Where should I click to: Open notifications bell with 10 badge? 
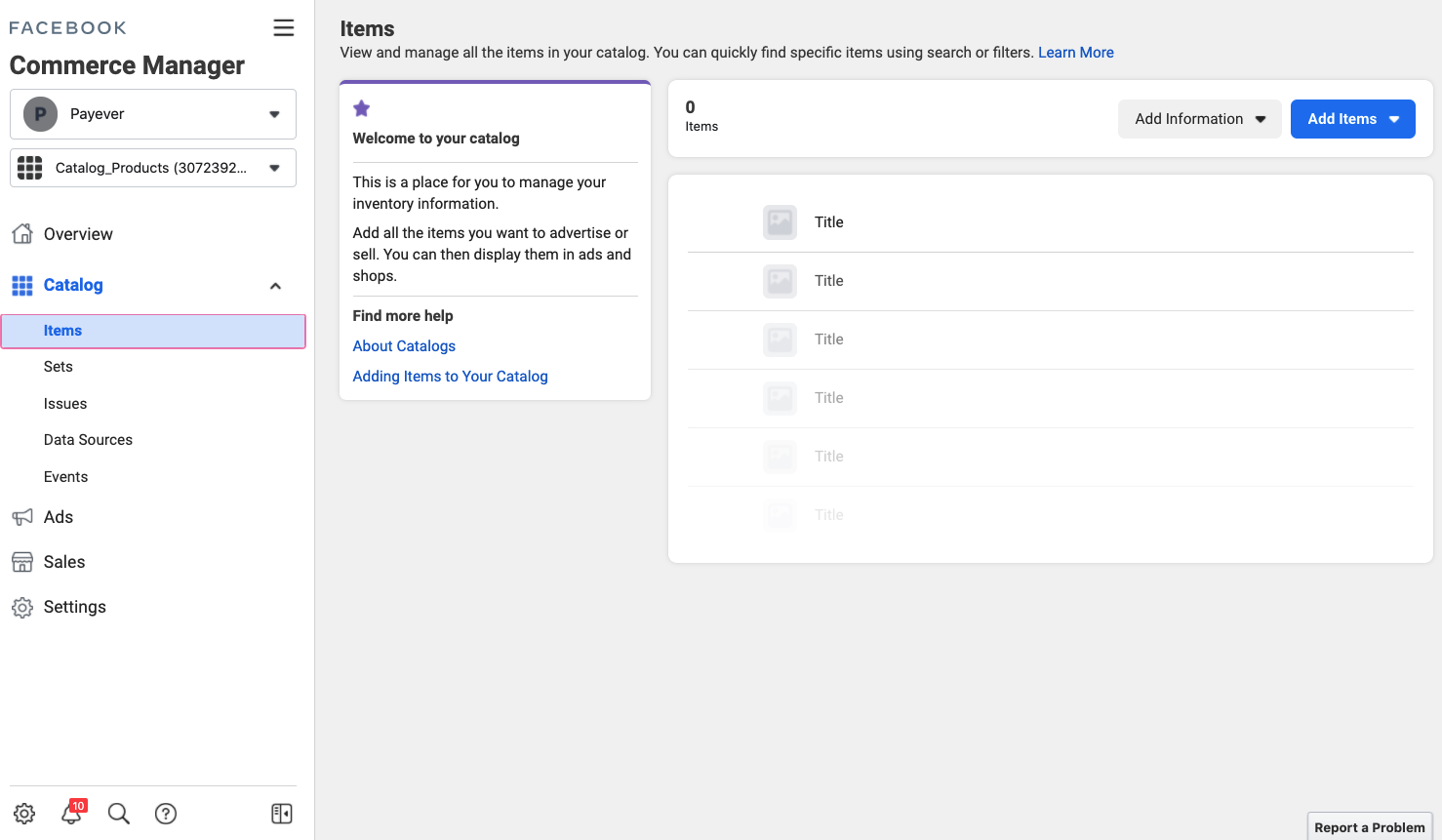tap(73, 813)
